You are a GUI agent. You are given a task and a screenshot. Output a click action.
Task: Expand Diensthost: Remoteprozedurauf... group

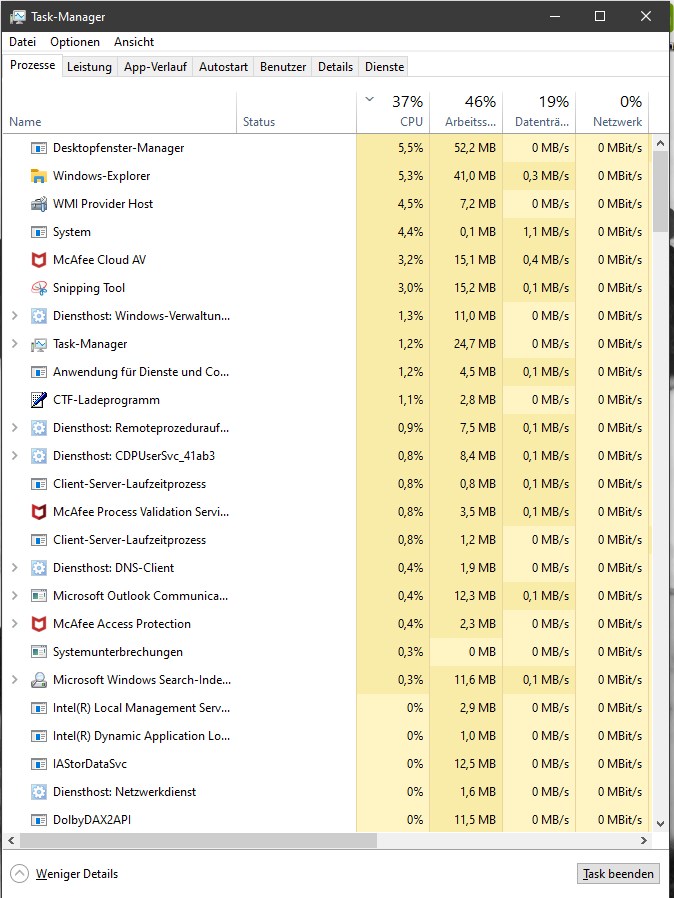pyautogui.click(x=15, y=428)
